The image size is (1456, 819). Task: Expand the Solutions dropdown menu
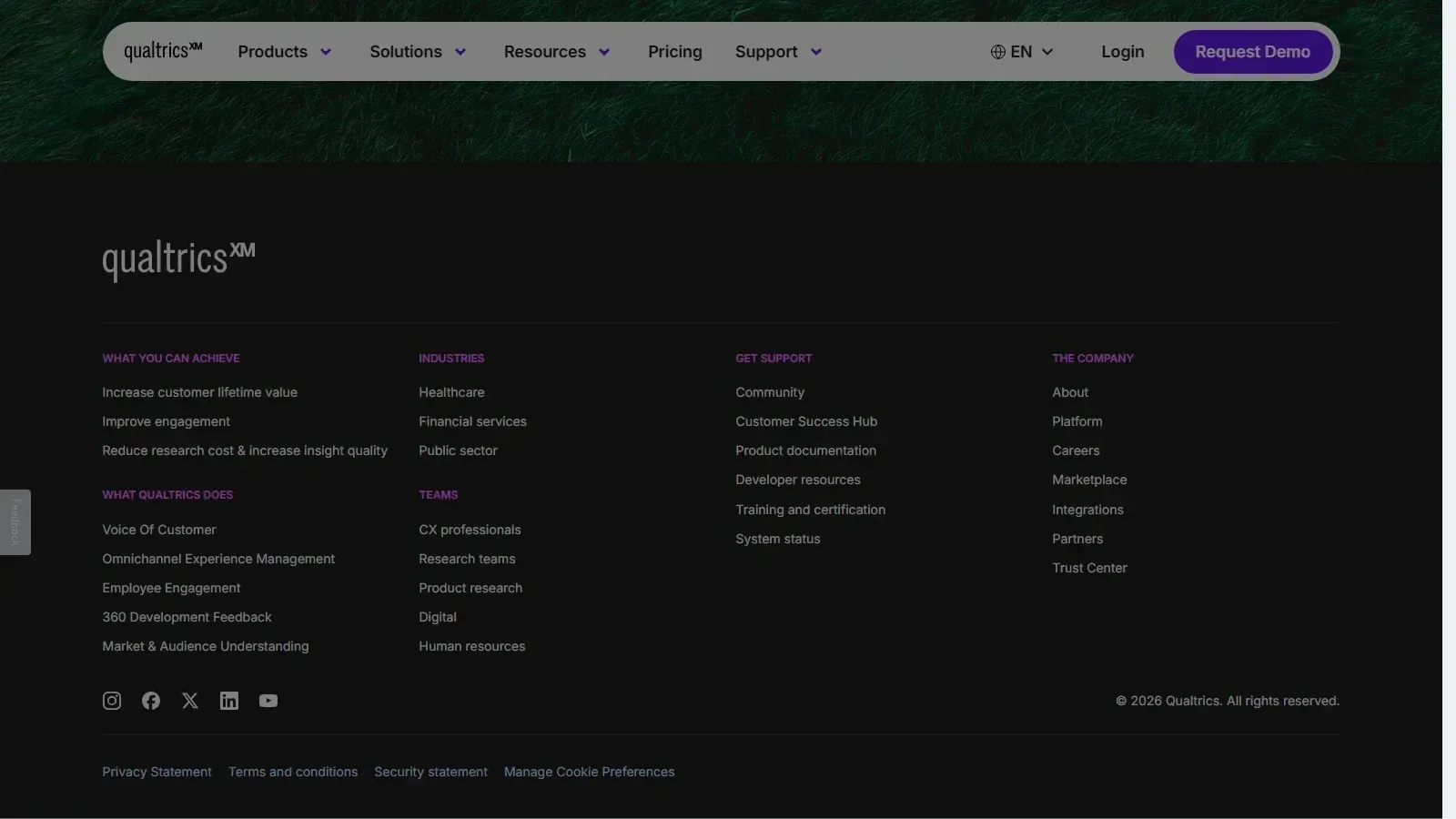point(418,52)
